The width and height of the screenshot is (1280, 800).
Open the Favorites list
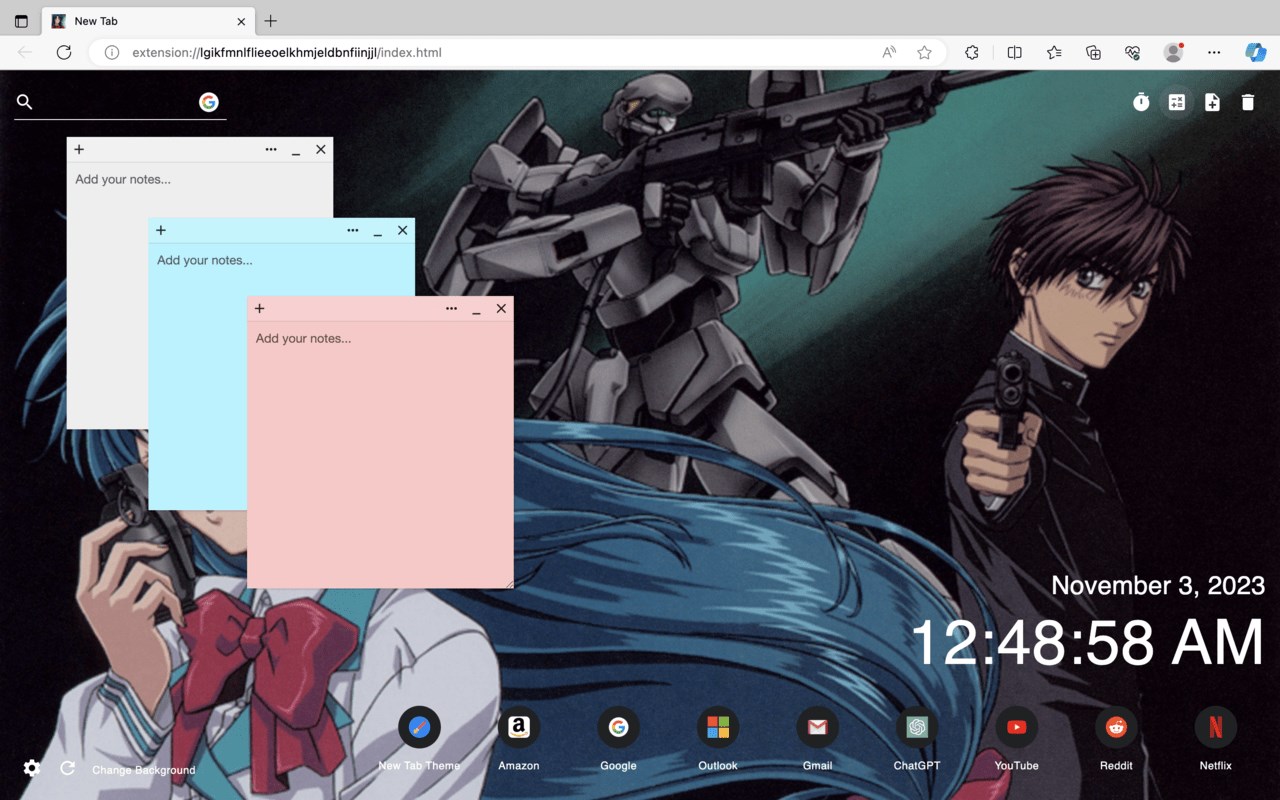1054,52
